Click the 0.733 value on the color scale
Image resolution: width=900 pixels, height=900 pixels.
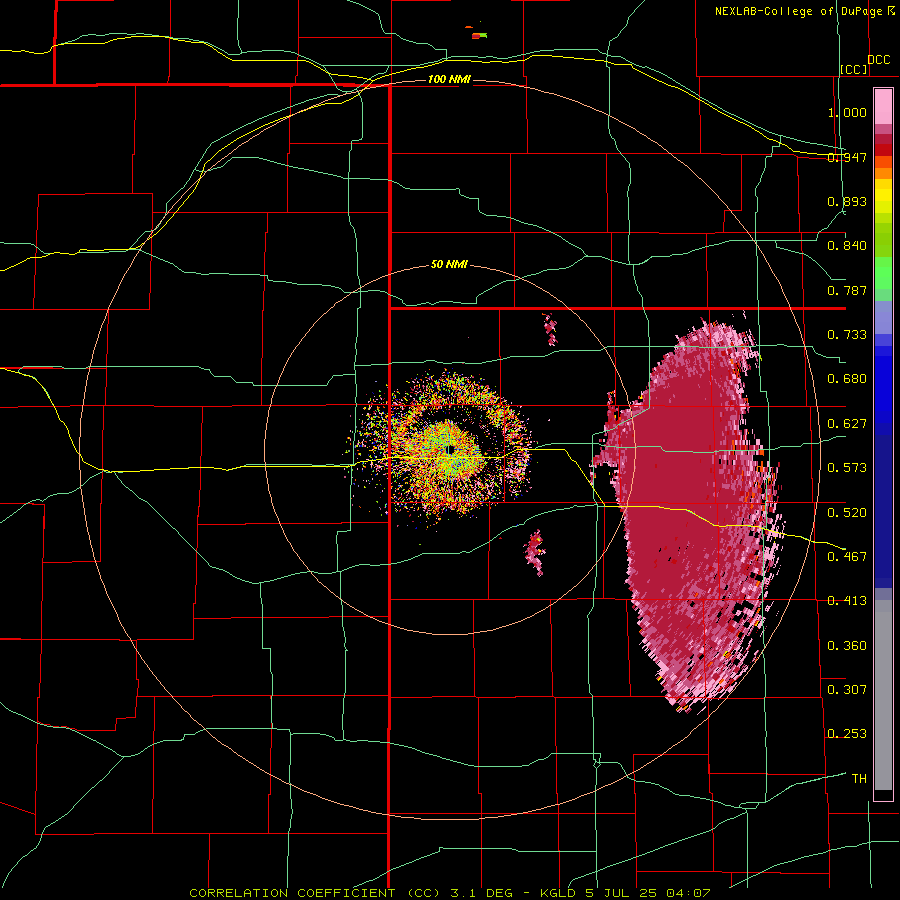847,335
